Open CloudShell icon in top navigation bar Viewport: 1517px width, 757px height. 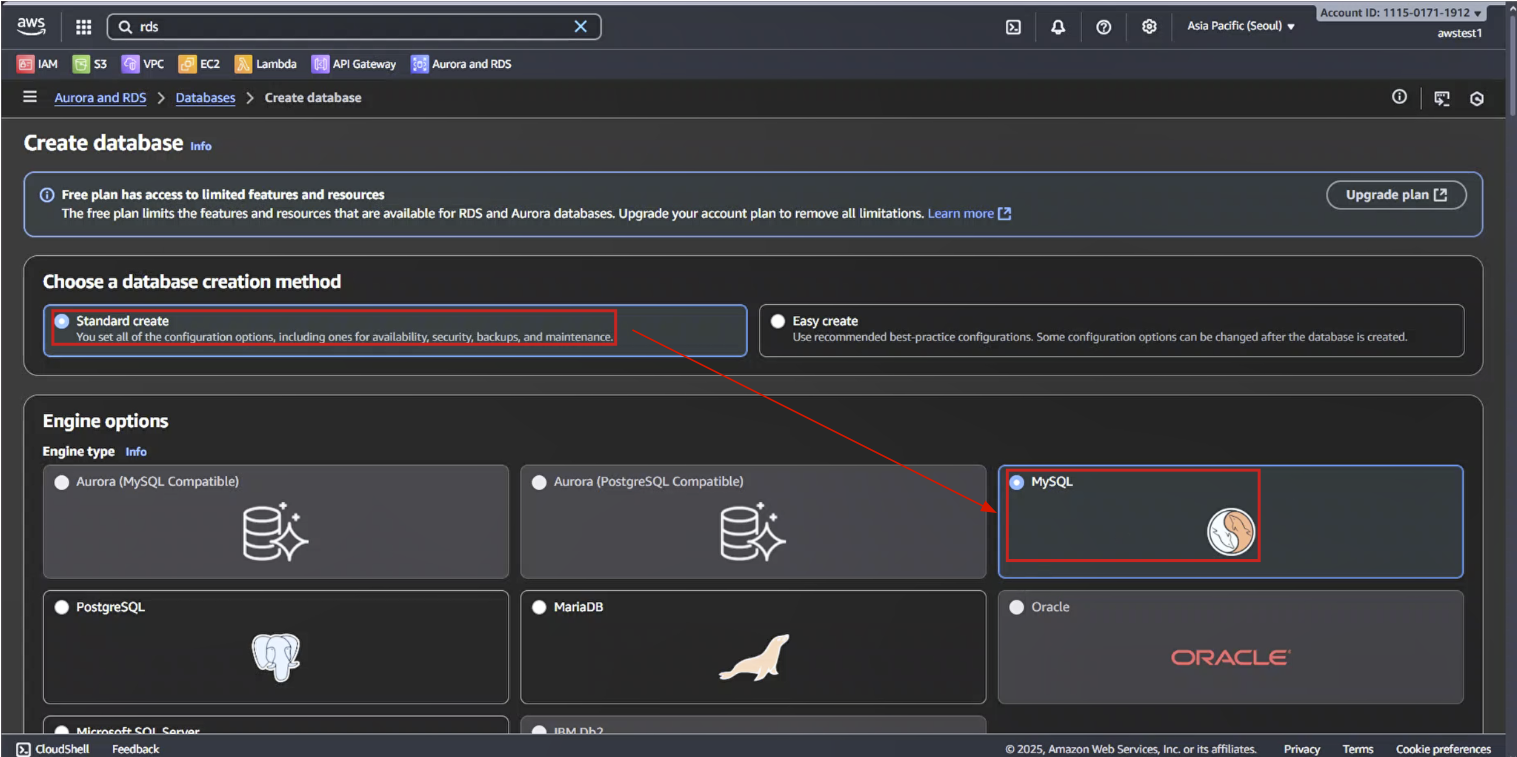1013,27
